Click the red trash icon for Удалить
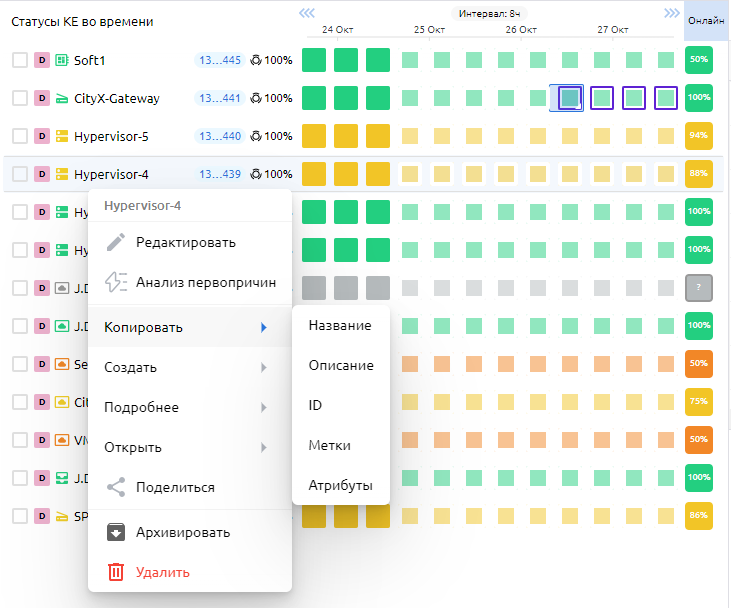This screenshot has height=608, width=731. click(x=117, y=572)
